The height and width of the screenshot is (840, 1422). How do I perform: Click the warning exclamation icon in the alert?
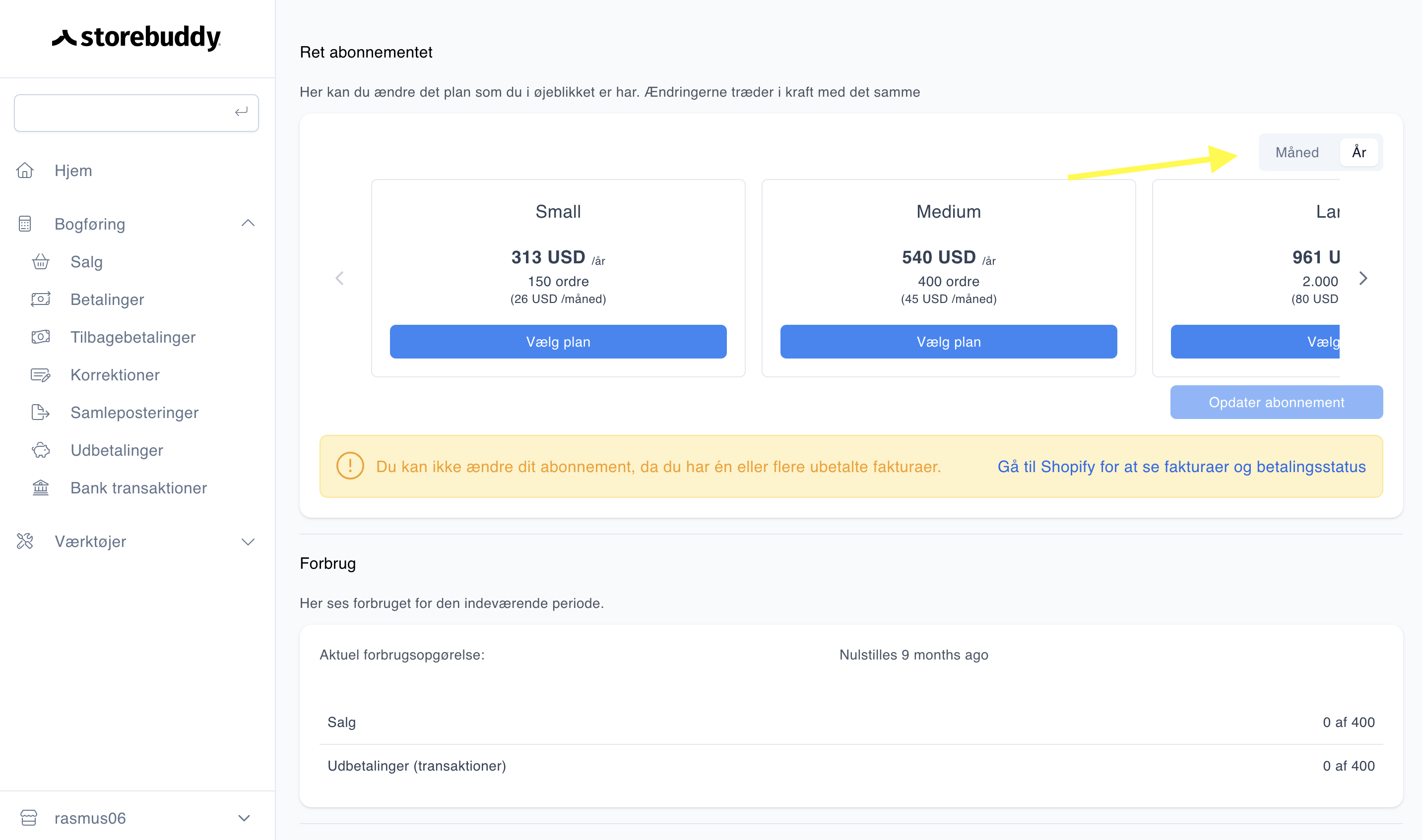(x=350, y=466)
